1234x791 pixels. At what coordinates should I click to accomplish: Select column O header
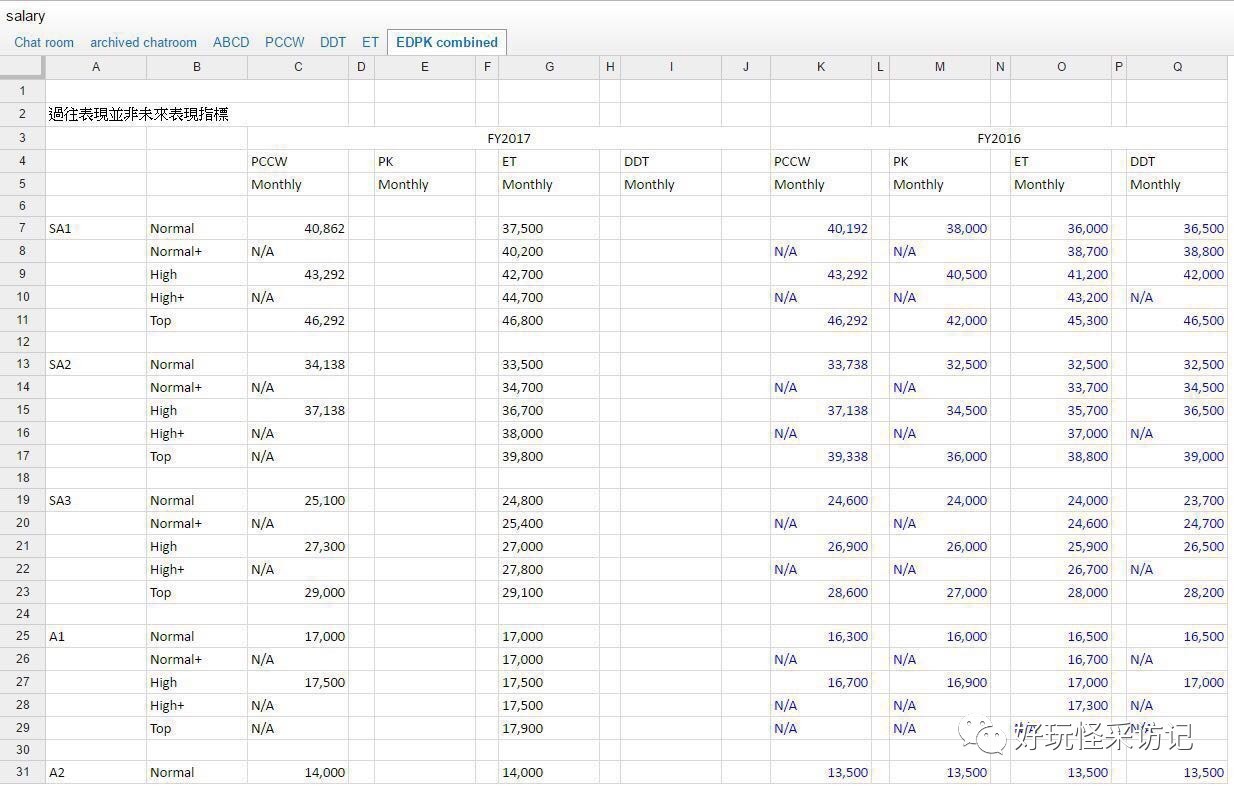click(1061, 67)
